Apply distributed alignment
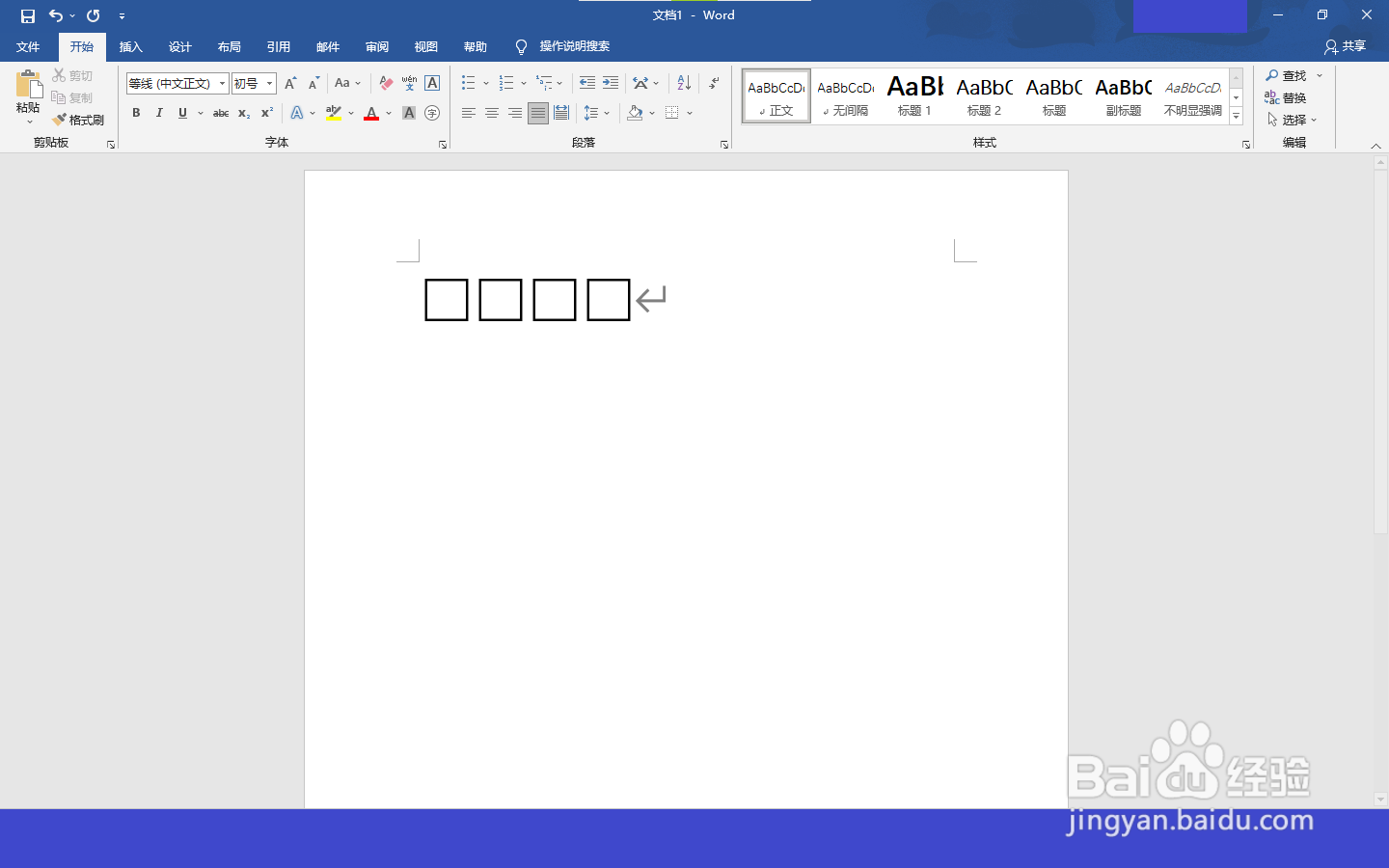The width and height of the screenshot is (1389, 868). coord(561,113)
